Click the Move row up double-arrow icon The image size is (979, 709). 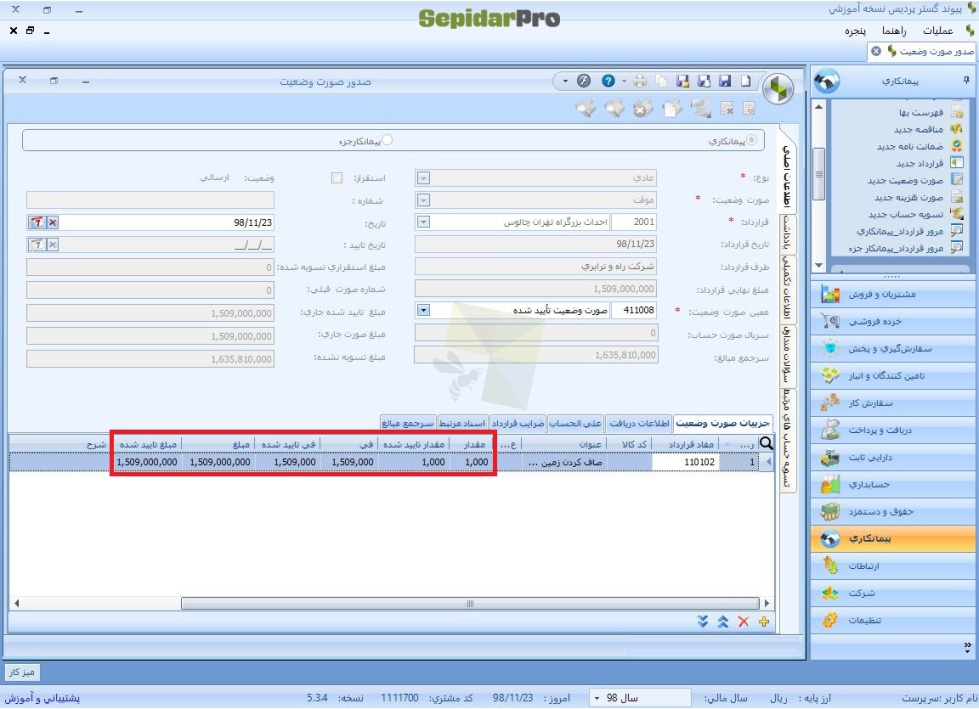723,622
